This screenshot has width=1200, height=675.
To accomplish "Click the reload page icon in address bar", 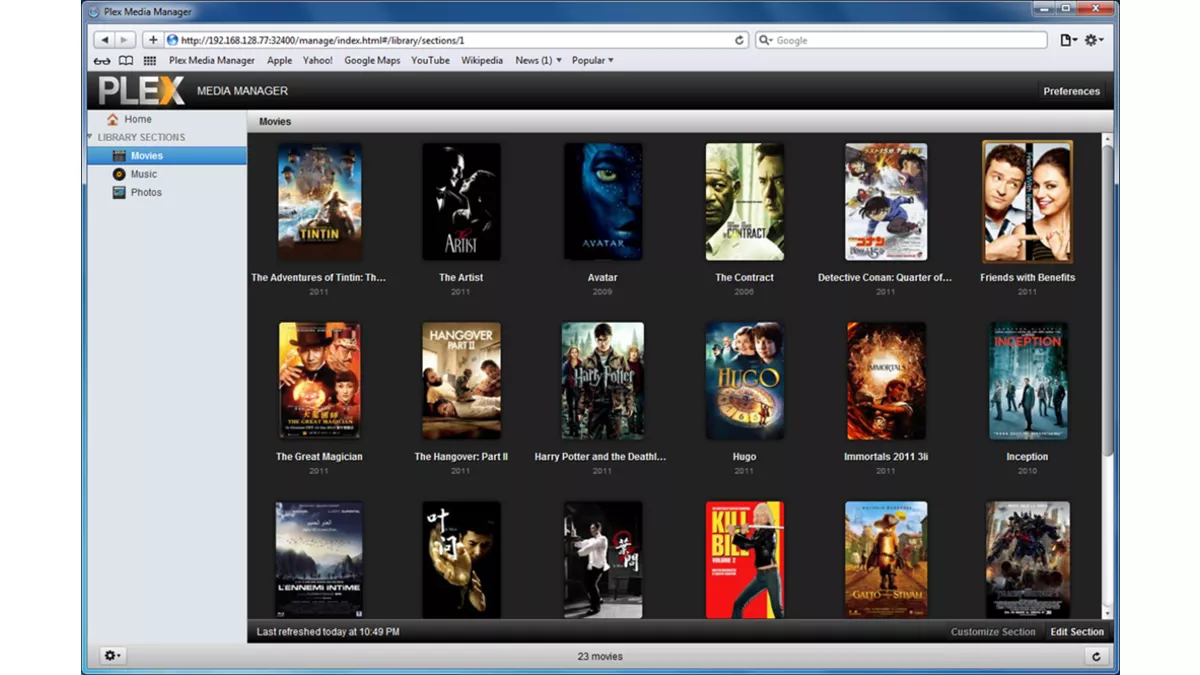I will 739,40.
